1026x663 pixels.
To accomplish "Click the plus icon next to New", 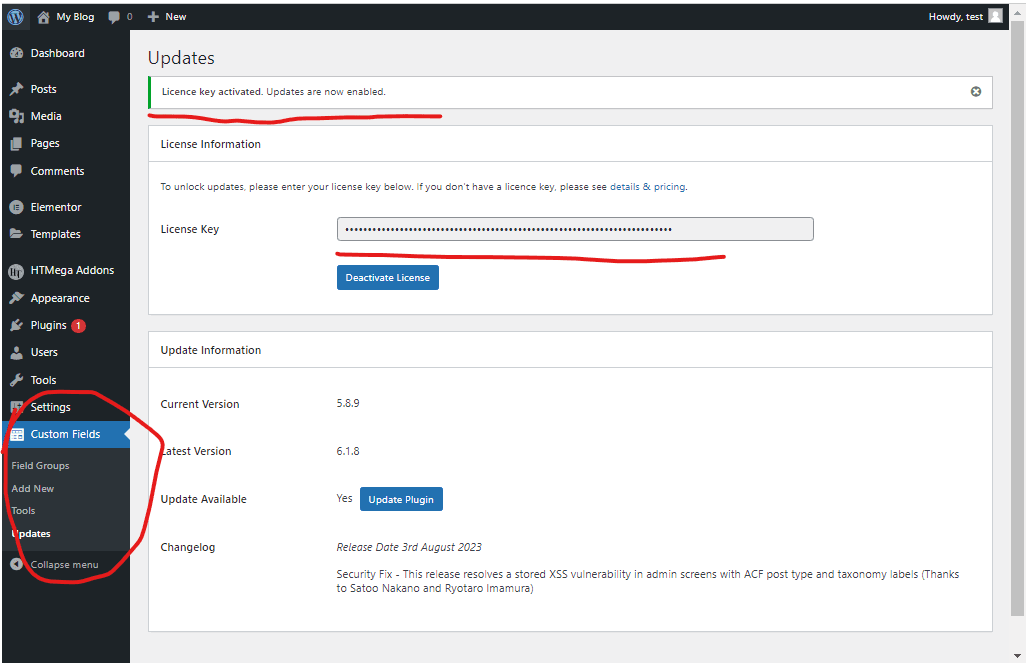I will coord(153,17).
